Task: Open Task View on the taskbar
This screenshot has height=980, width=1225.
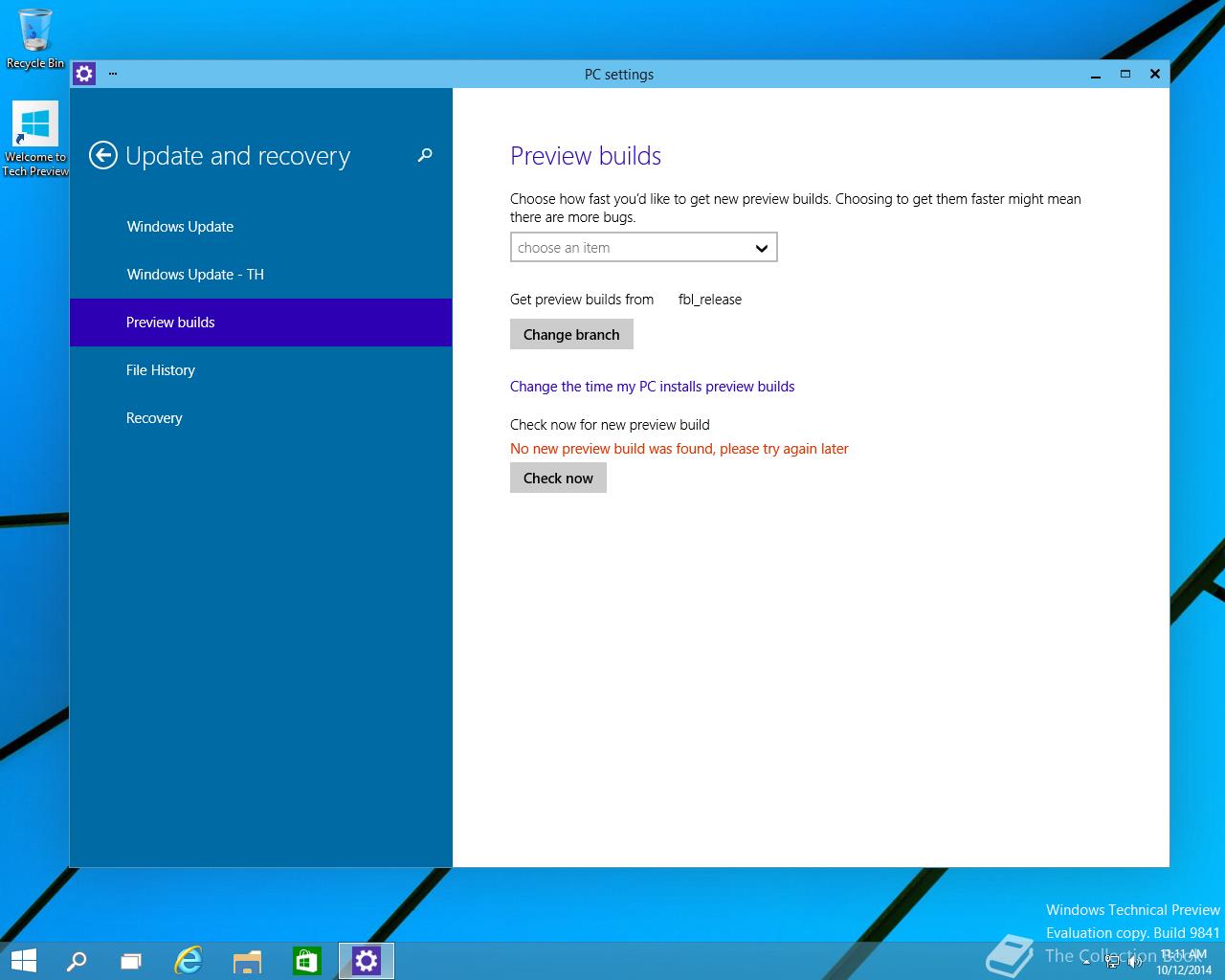Action: 131,961
